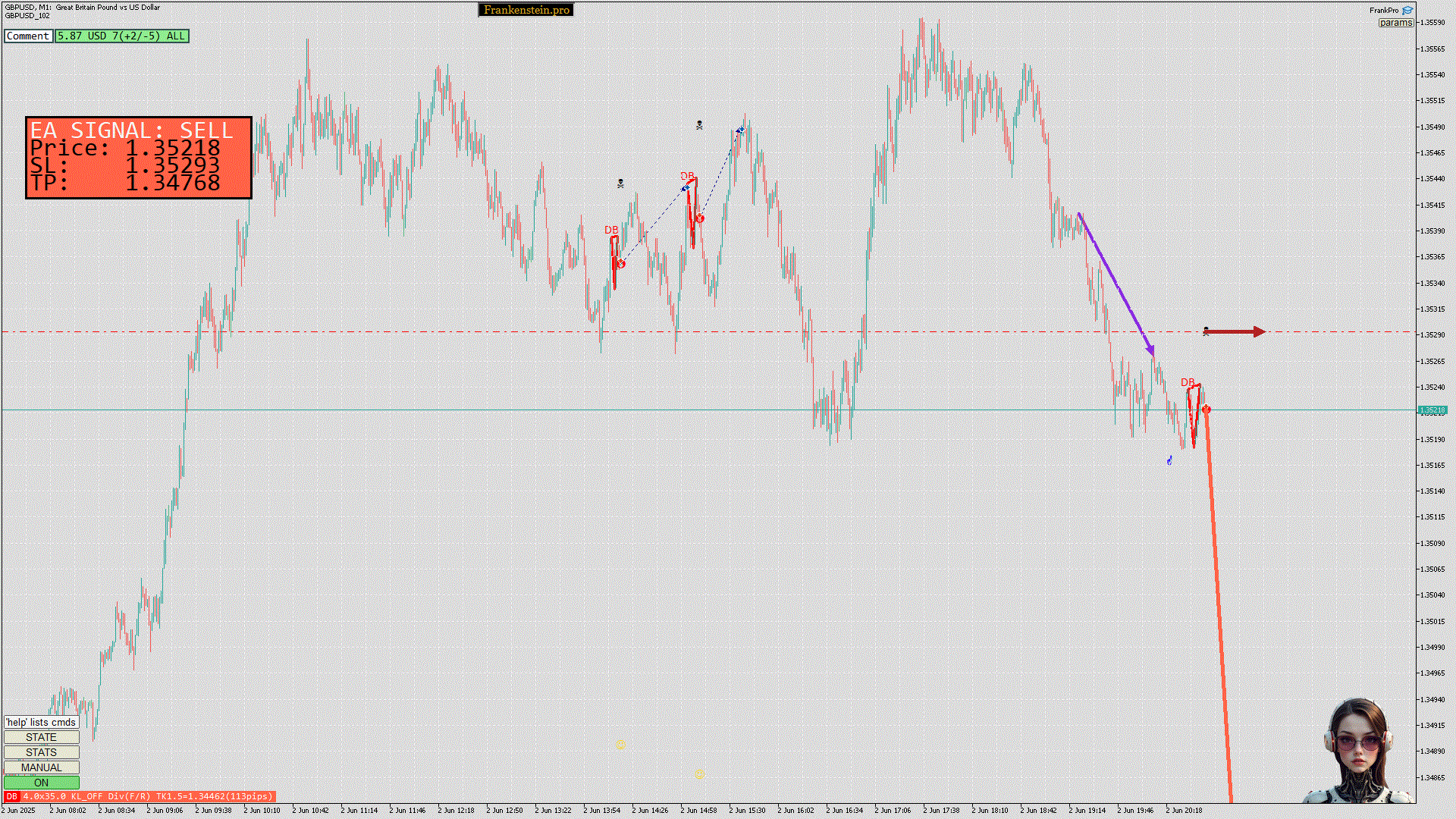This screenshot has height=819, width=1456.
Task: Open the params settings panel
Action: 1395,23
